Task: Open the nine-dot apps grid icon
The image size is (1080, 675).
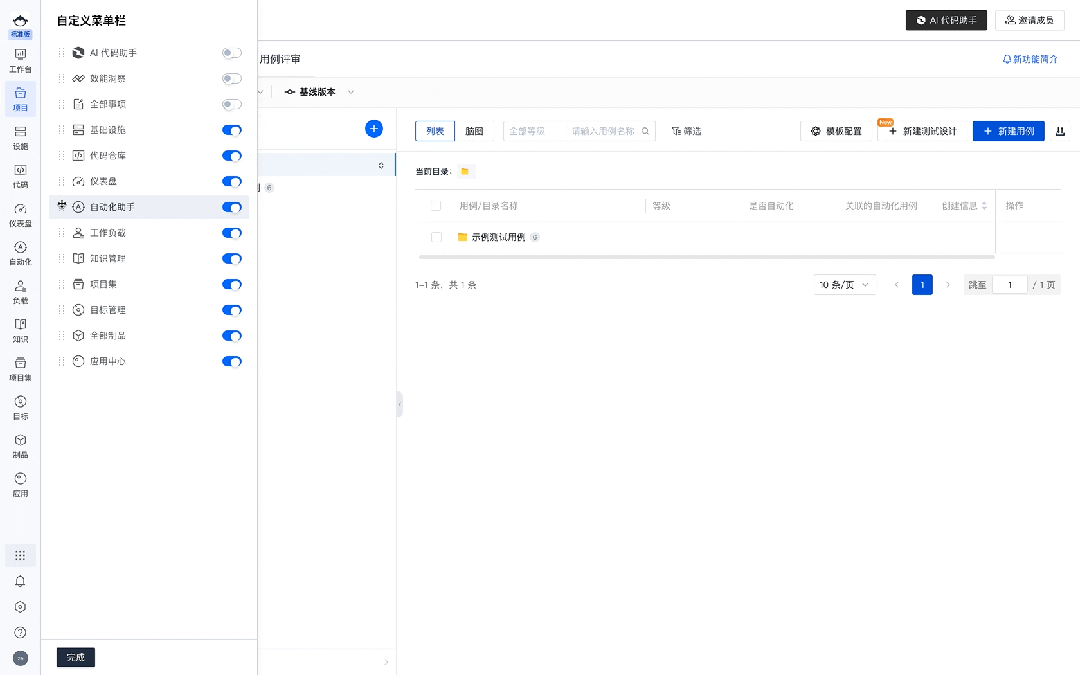Action: [x=20, y=555]
